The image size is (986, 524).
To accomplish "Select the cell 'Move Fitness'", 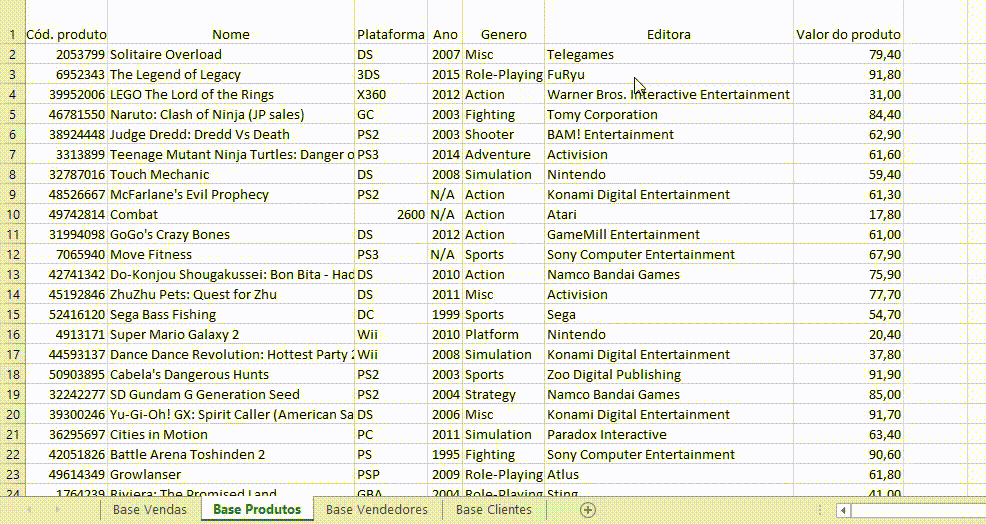I will [x=231, y=255].
